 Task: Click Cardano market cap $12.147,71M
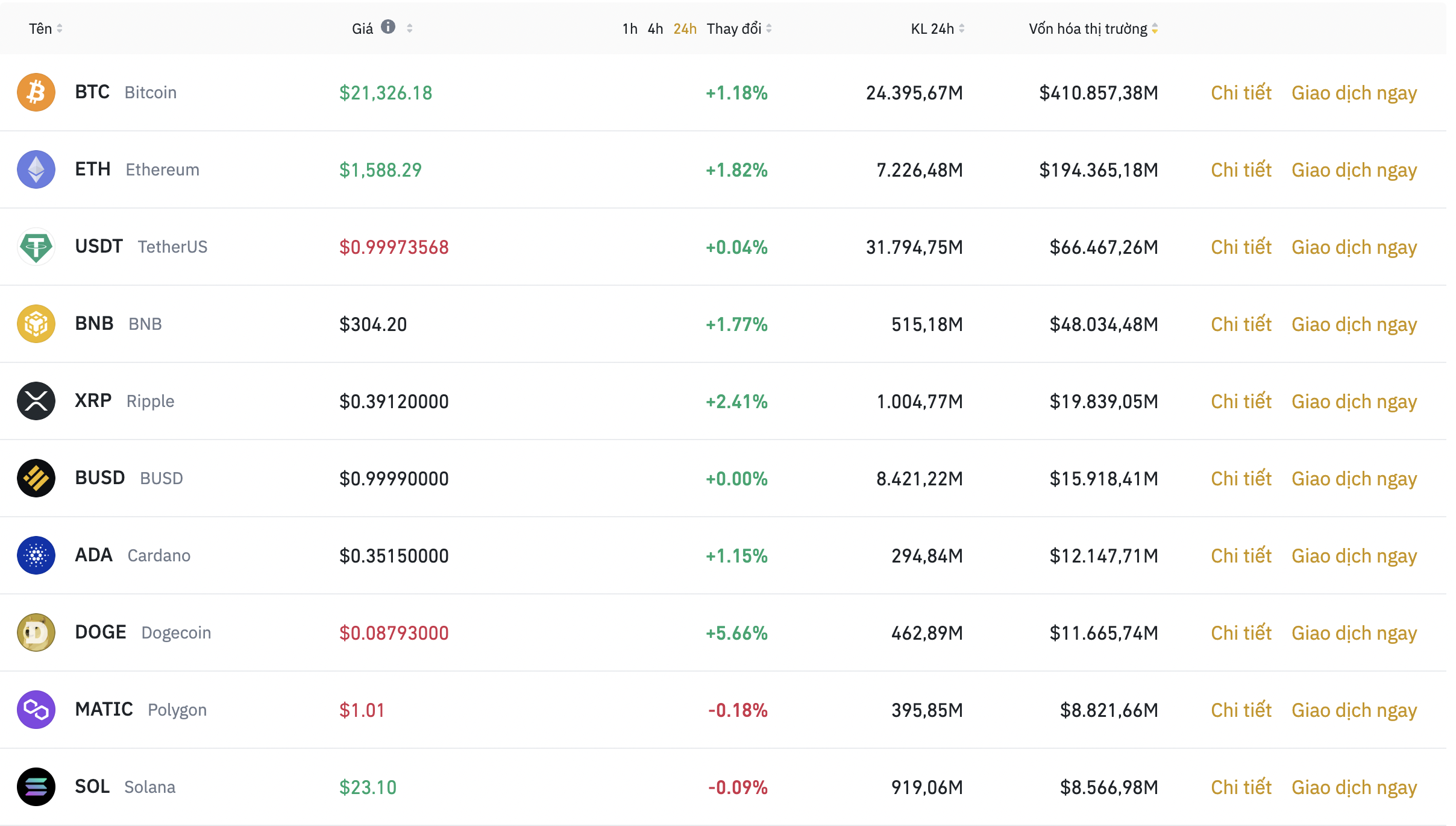[1104, 556]
